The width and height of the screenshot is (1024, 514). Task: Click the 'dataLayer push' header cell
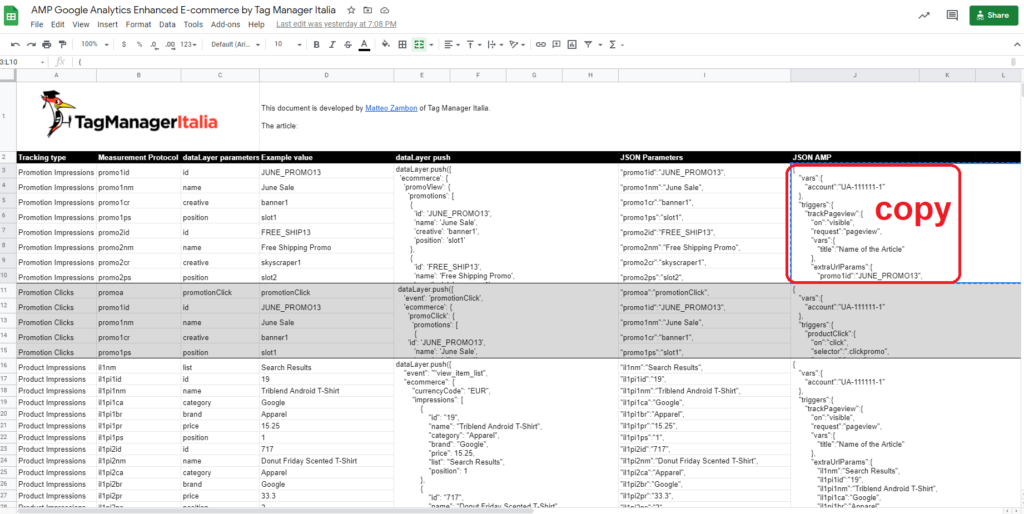click(x=506, y=157)
